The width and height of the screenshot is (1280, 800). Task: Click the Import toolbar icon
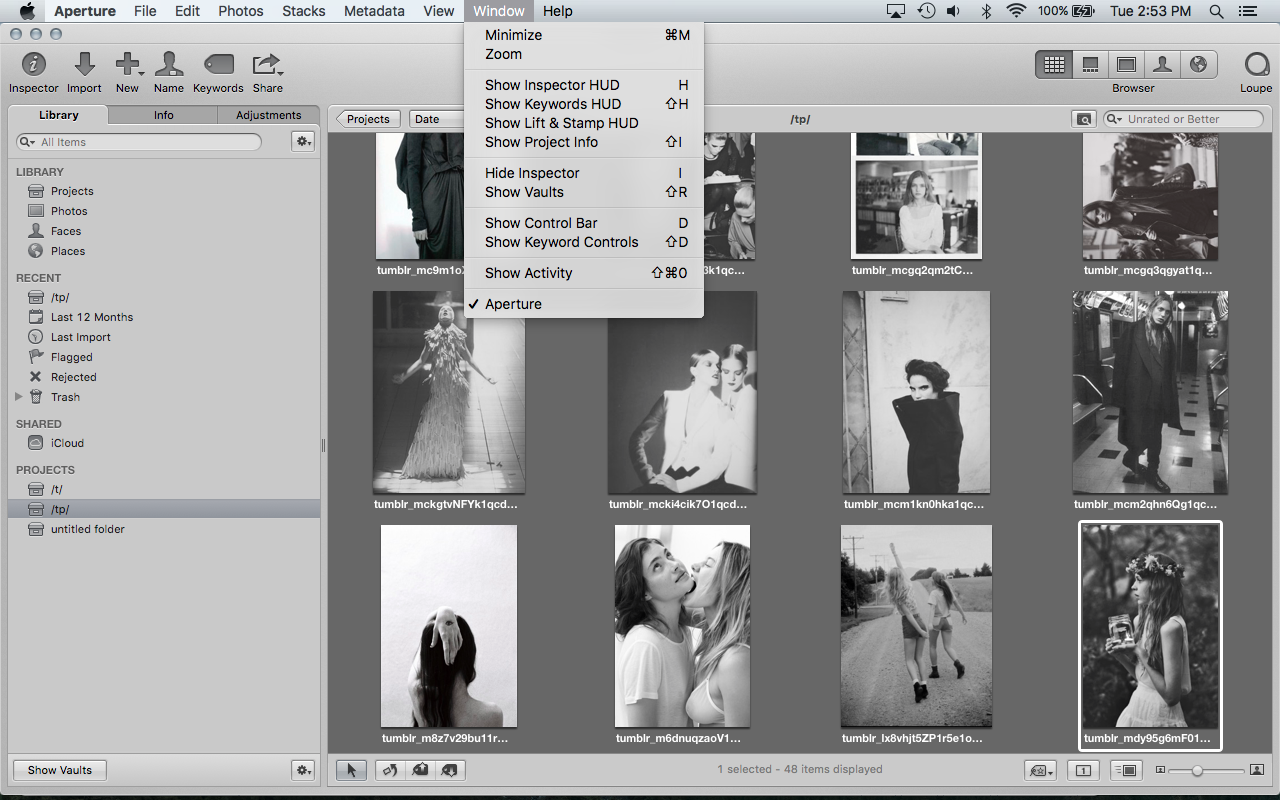[84, 66]
